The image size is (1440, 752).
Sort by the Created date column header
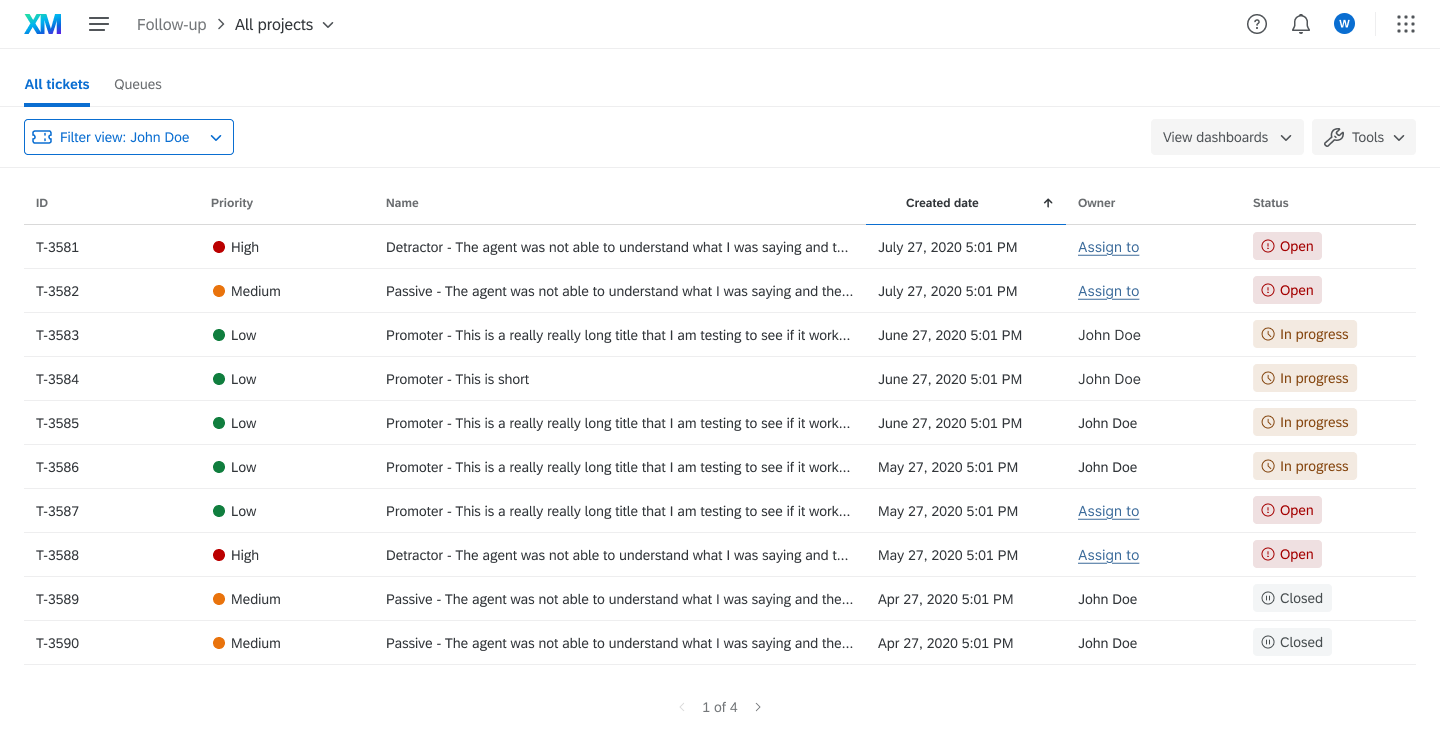(x=942, y=203)
